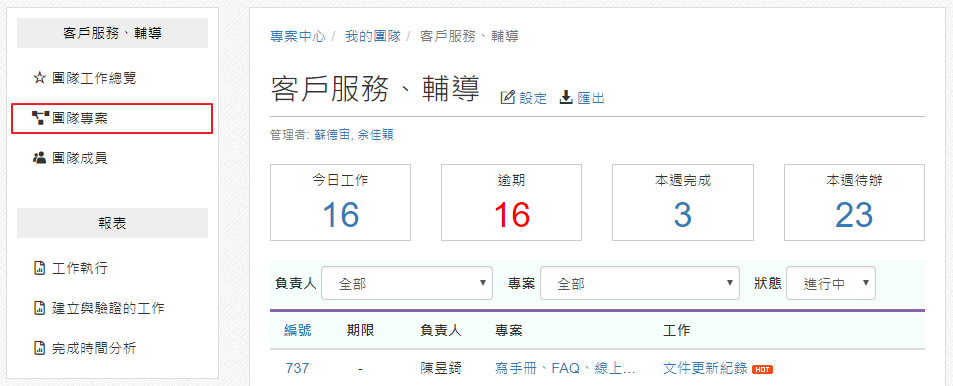
Task: Open the 負責人 filter dropdown
Action: 407,283
